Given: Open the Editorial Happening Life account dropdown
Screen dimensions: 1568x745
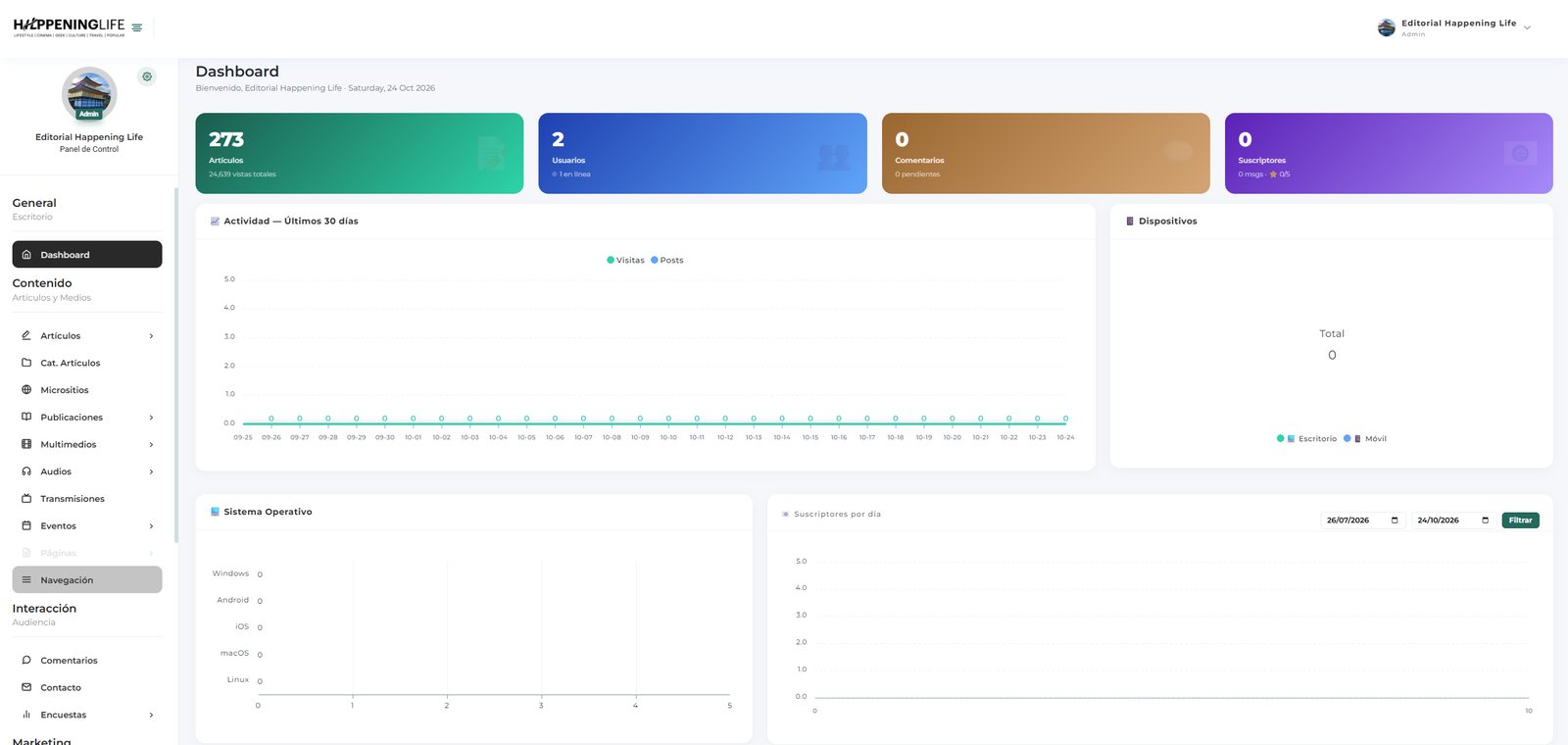Looking at the screenshot, I should click(x=1454, y=27).
